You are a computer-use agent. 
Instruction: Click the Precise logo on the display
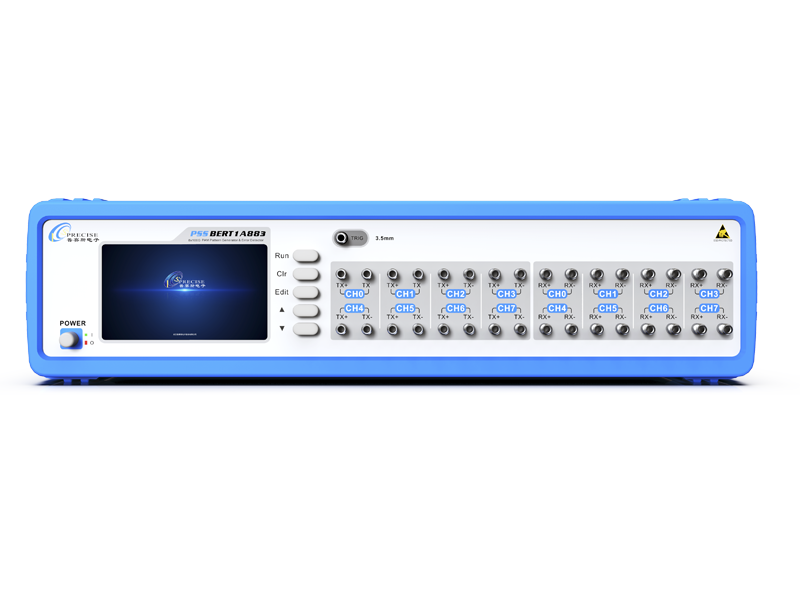184,280
